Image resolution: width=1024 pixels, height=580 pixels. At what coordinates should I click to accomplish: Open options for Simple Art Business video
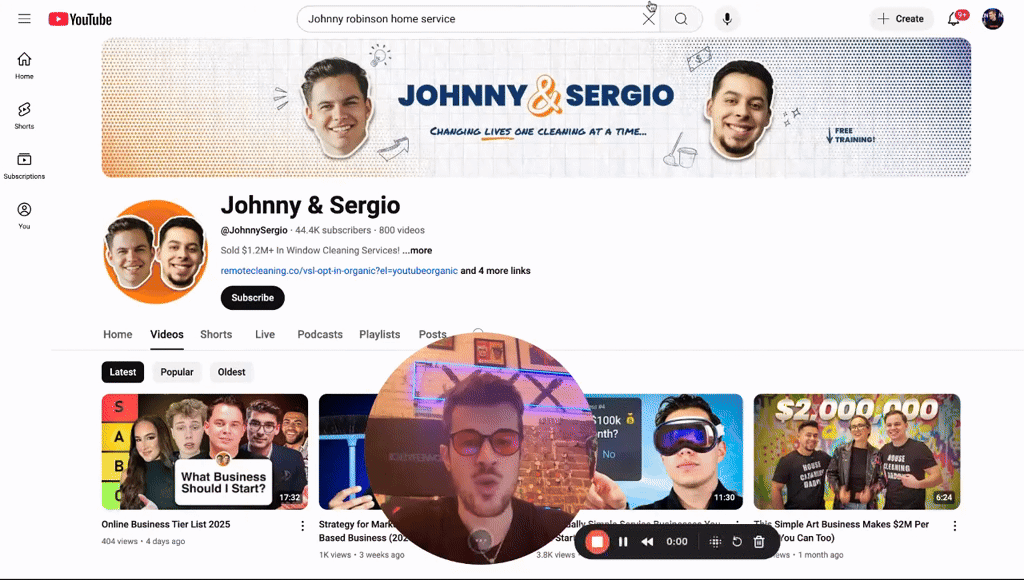tap(955, 526)
